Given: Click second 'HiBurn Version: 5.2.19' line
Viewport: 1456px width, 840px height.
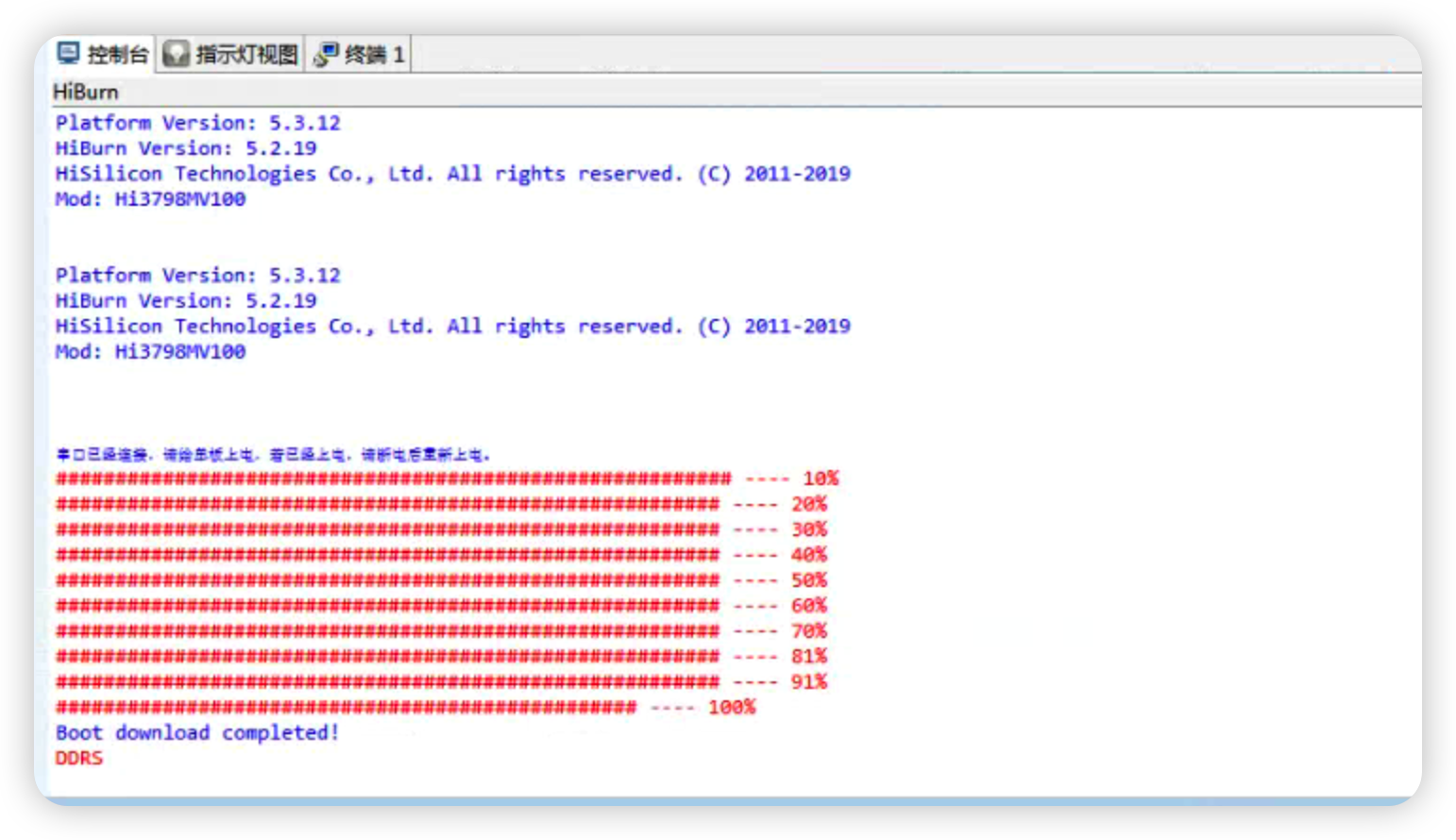Looking at the screenshot, I should [186, 300].
